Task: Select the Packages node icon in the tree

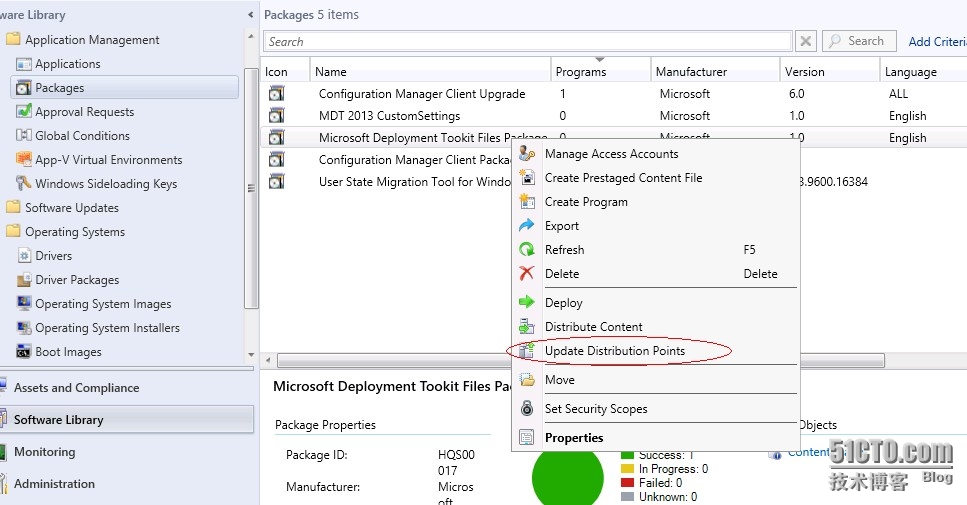Action: coord(23,88)
